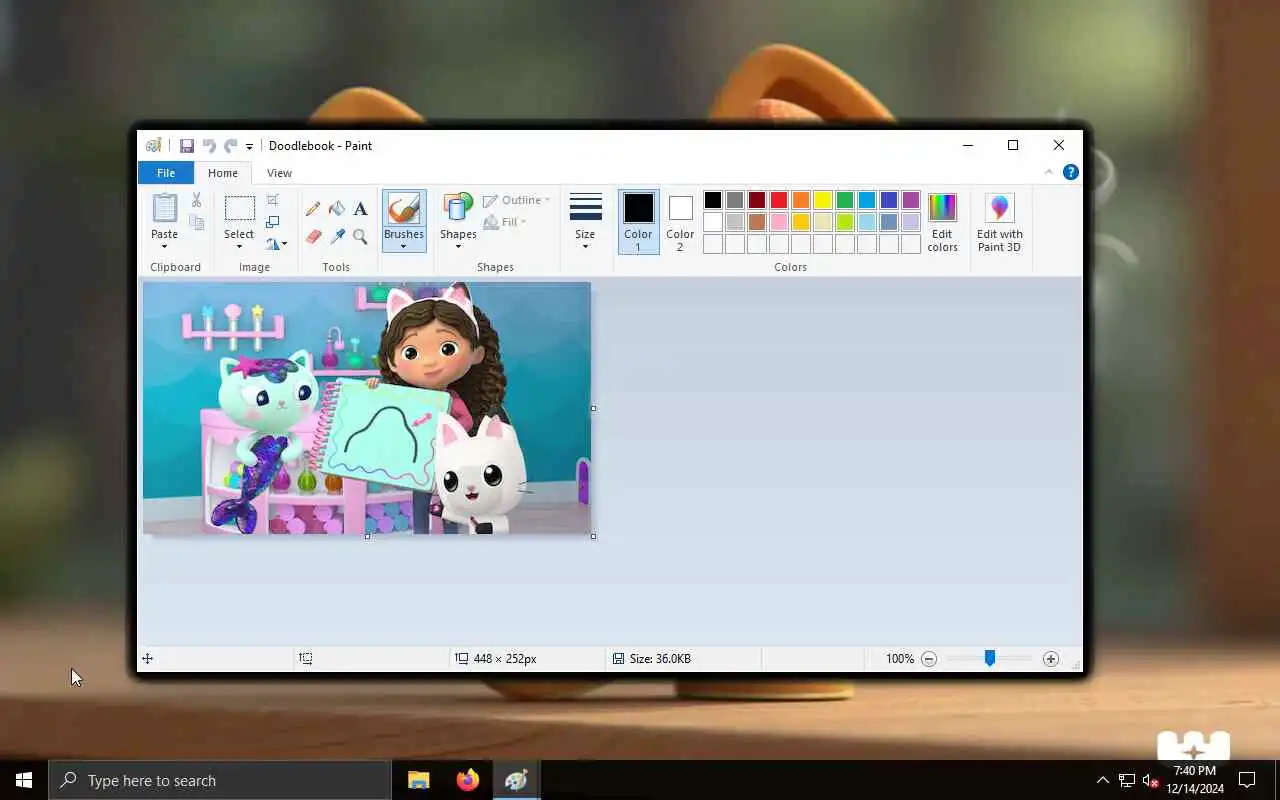The width and height of the screenshot is (1280, 800).
Task: Click the Undo arrow in title bar
Action: [209, 146]
